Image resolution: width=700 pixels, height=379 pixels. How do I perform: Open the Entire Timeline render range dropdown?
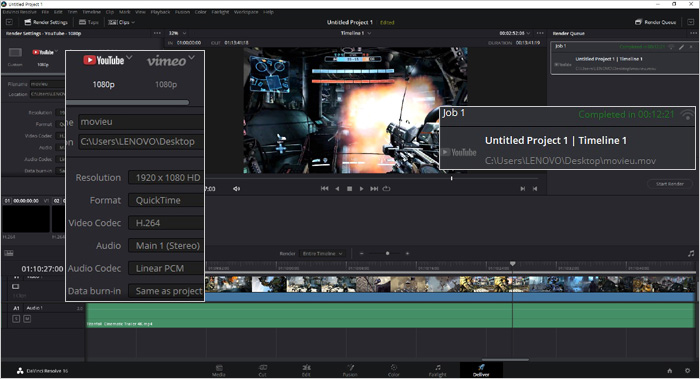(x=322, y=254)
